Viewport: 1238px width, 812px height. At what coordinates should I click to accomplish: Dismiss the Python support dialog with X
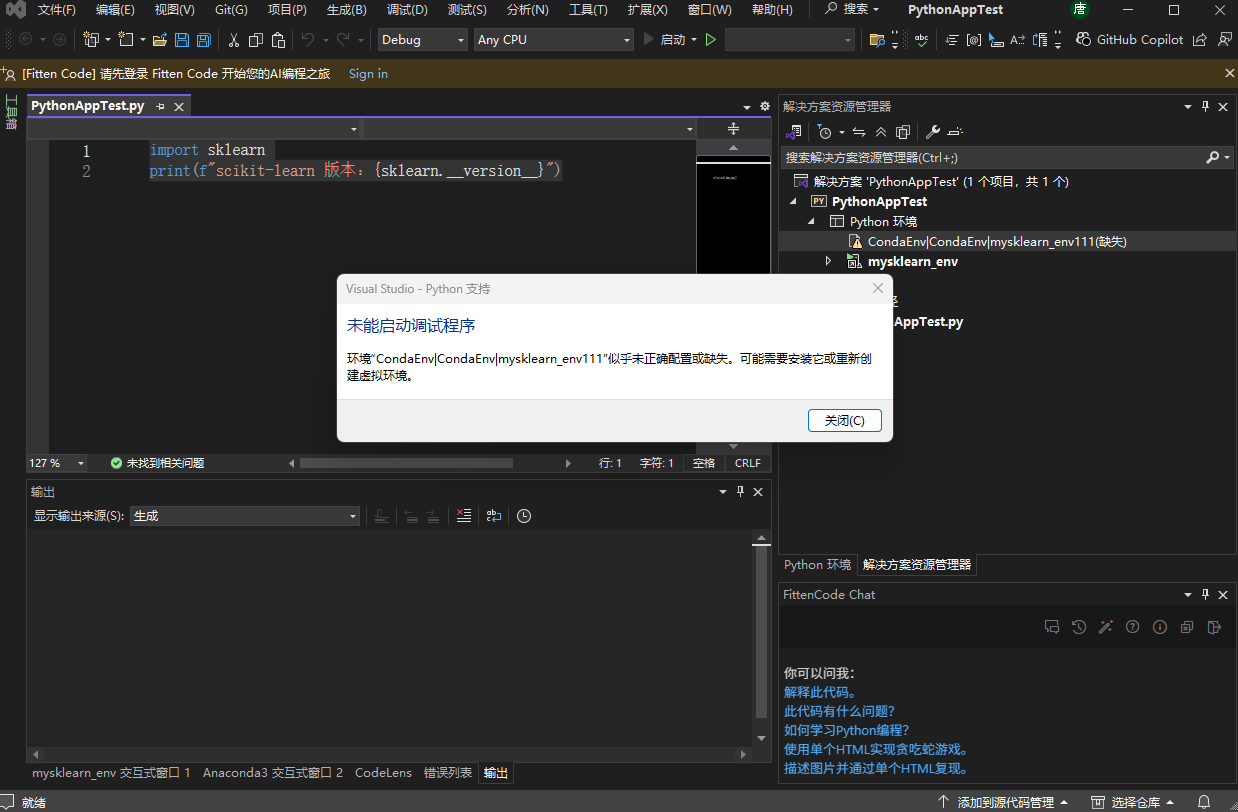tap(878, 288)
